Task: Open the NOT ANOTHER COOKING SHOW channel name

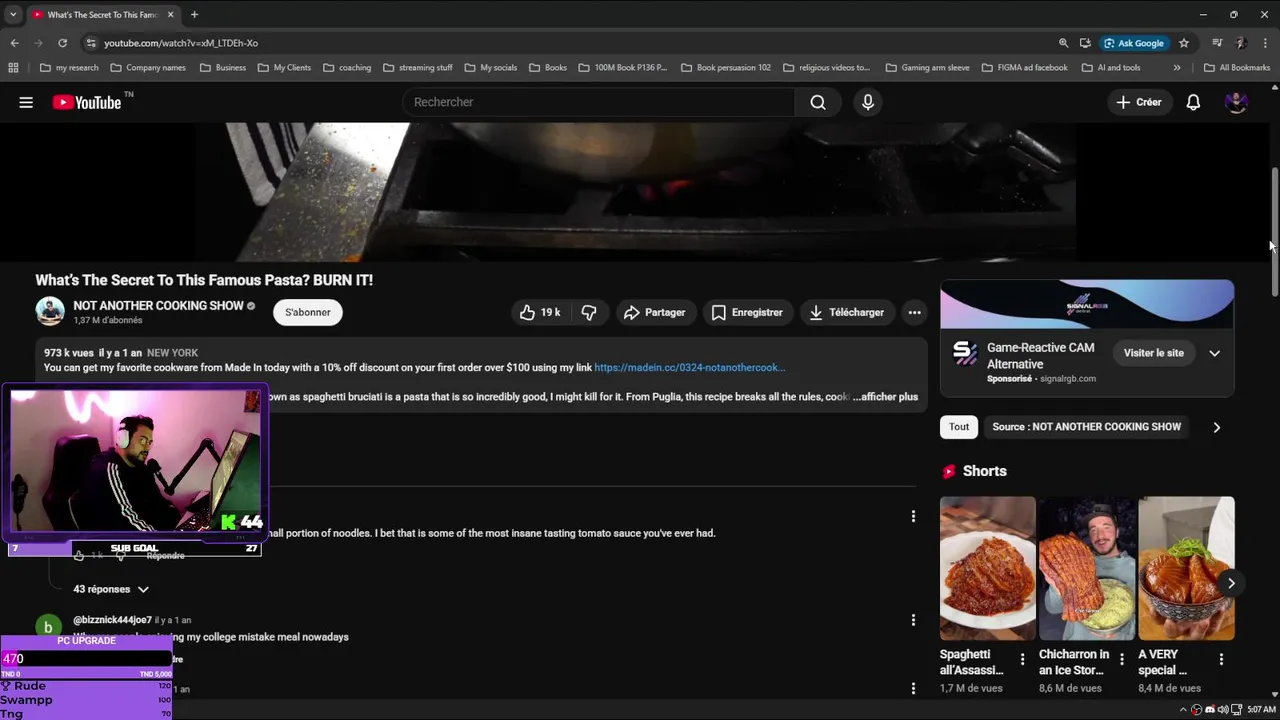Action: click(158, 306)
